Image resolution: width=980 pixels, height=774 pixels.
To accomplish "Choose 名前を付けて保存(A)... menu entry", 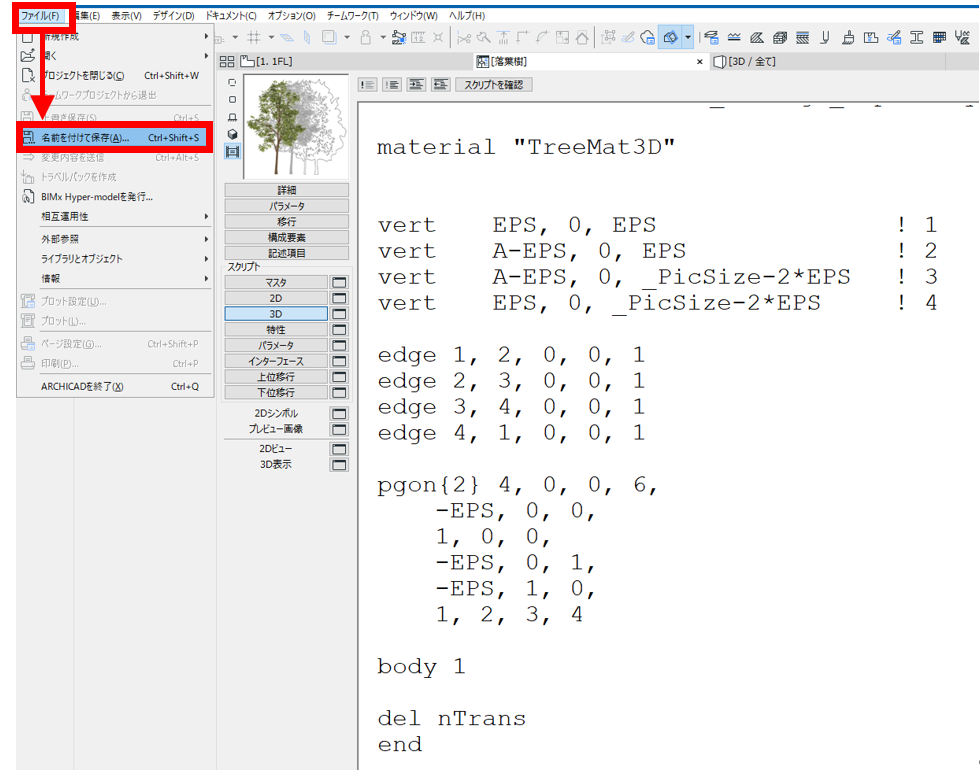I will pyautogui.click(x=115, y=138).
